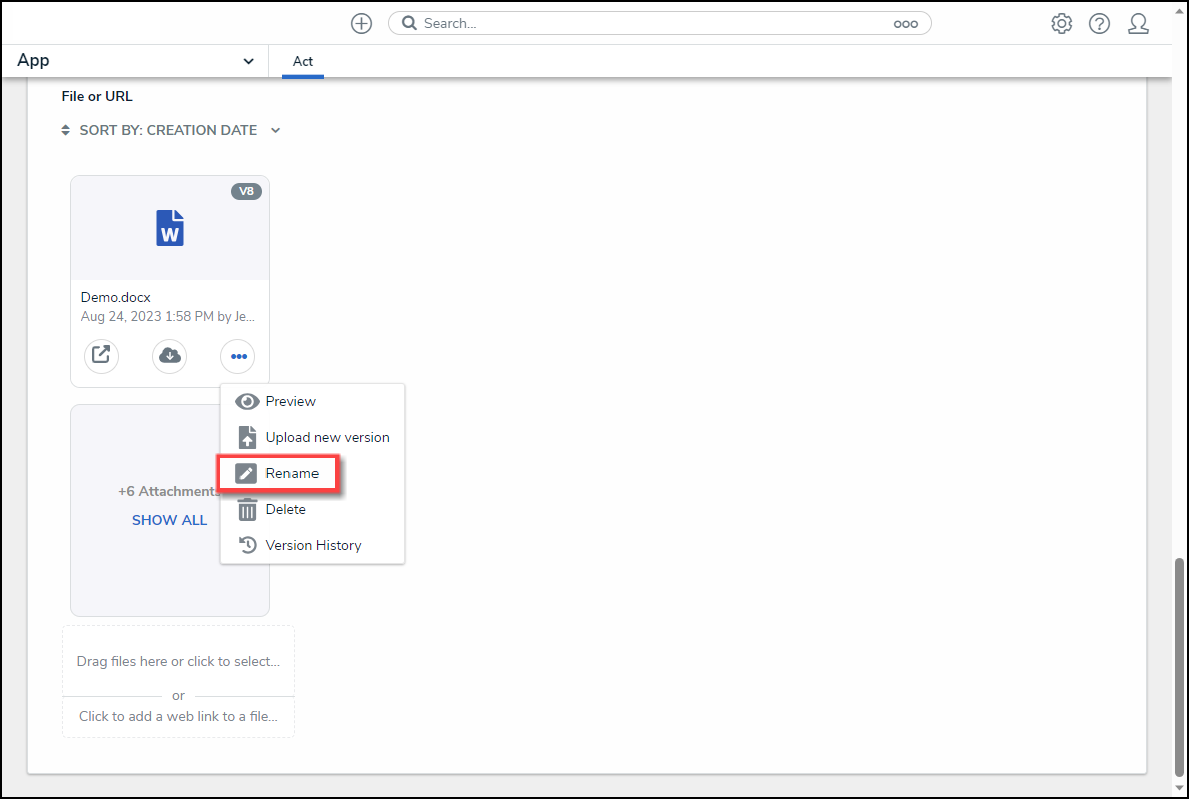Click the vertical page scrollbar

point(1179,667)
